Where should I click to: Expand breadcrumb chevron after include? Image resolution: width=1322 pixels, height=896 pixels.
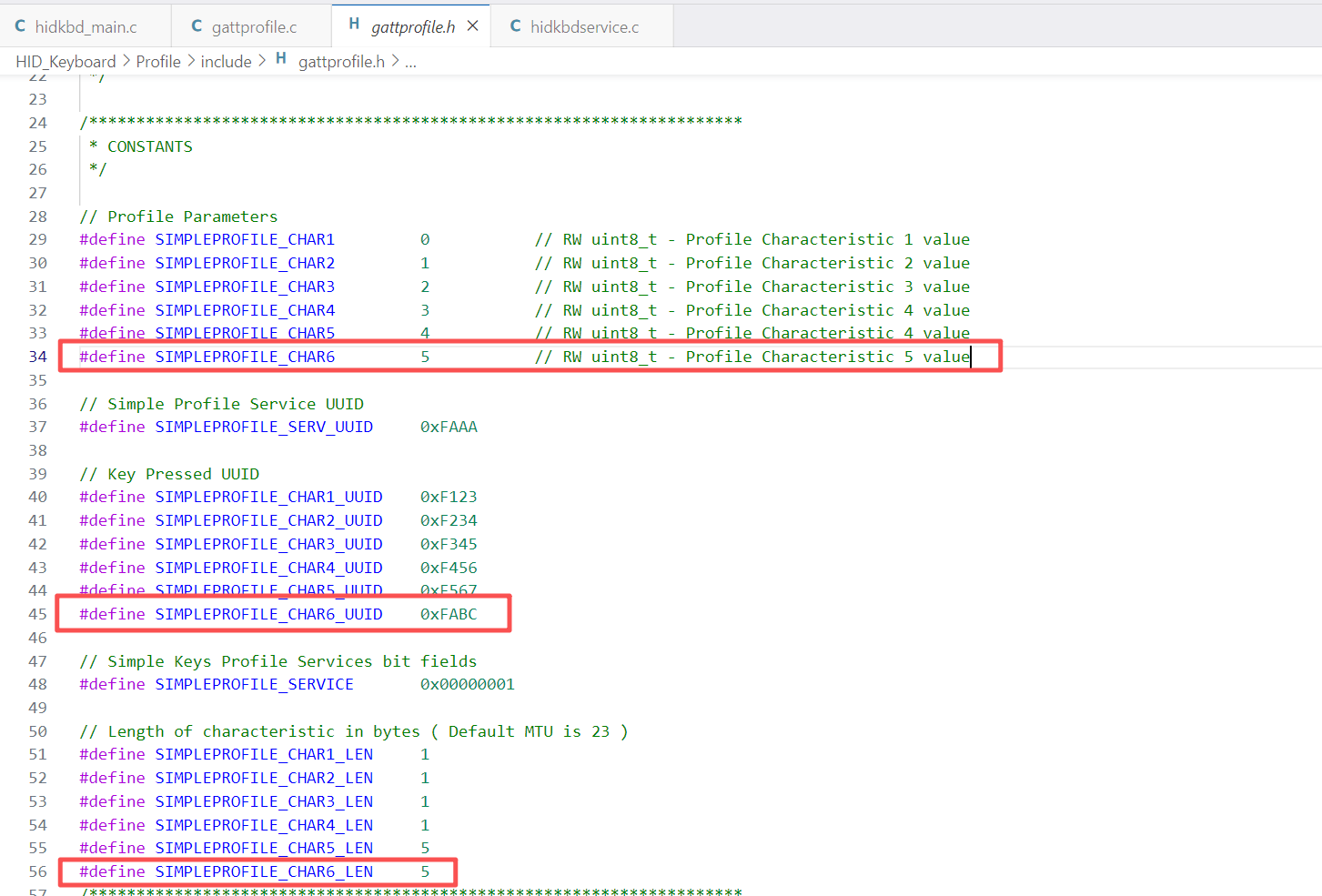(262, 61)
